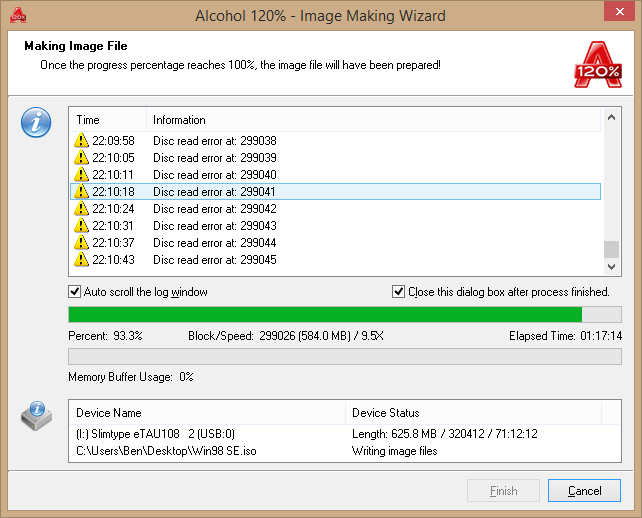Click warning icon for 22:10:31 entry
The width and height of the screenshot is (642, 518).
[81, 225]
